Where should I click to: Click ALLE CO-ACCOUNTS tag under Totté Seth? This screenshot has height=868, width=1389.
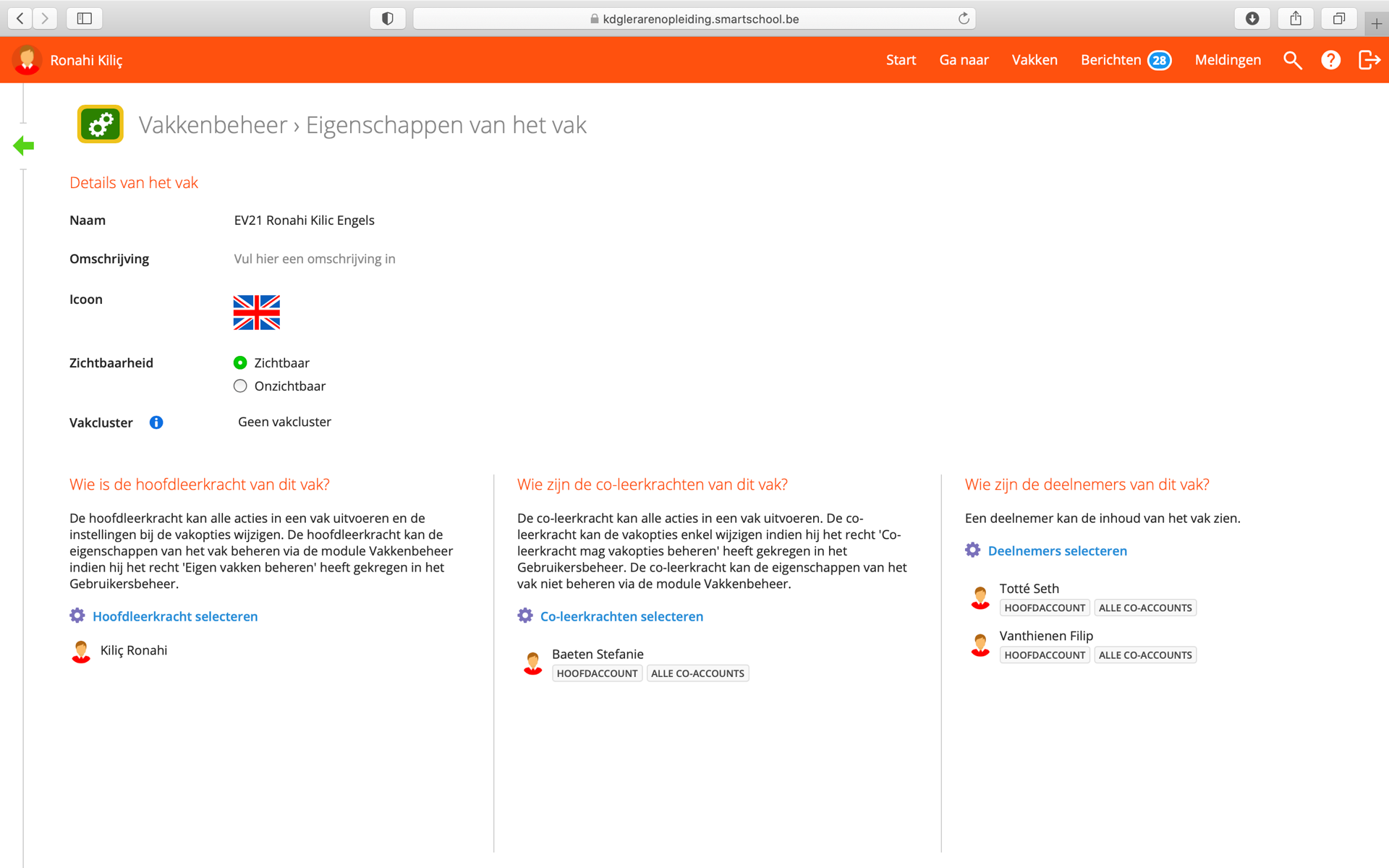coord(1145,608)
